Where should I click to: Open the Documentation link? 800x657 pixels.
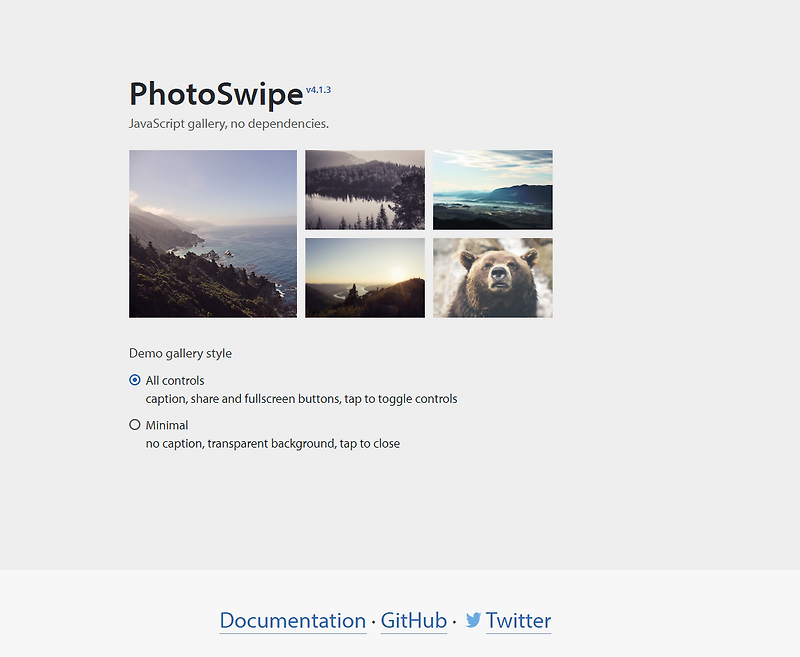click(292, 620)
